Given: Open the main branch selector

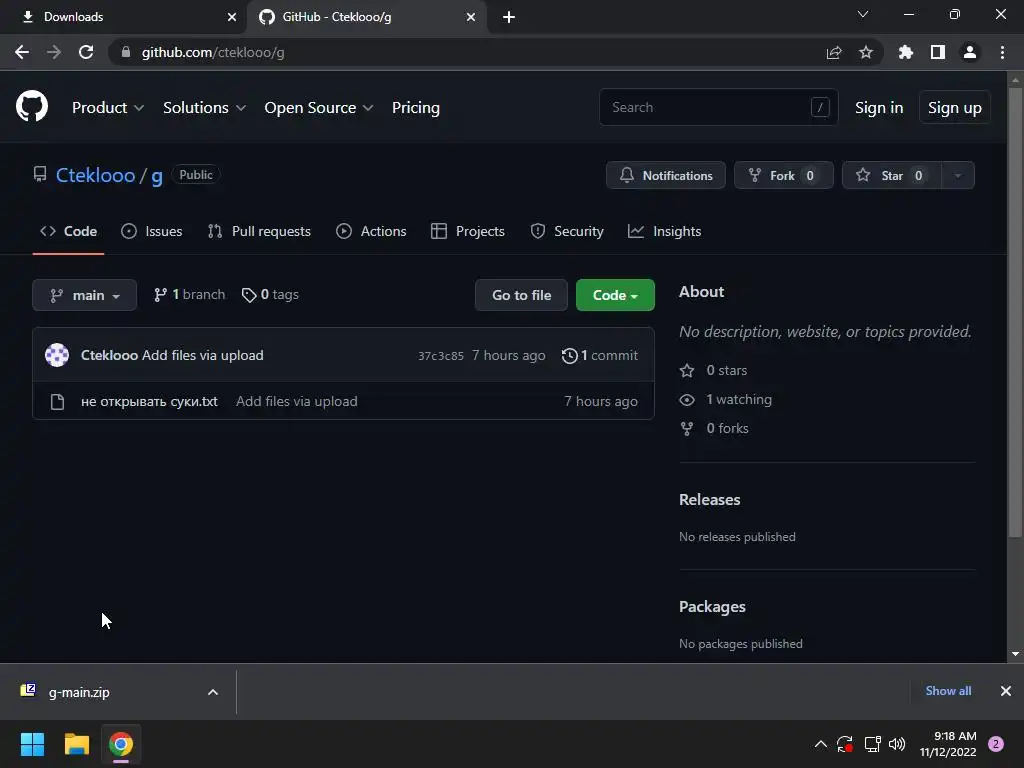Looking at the screenshot, I should point(84,295).
